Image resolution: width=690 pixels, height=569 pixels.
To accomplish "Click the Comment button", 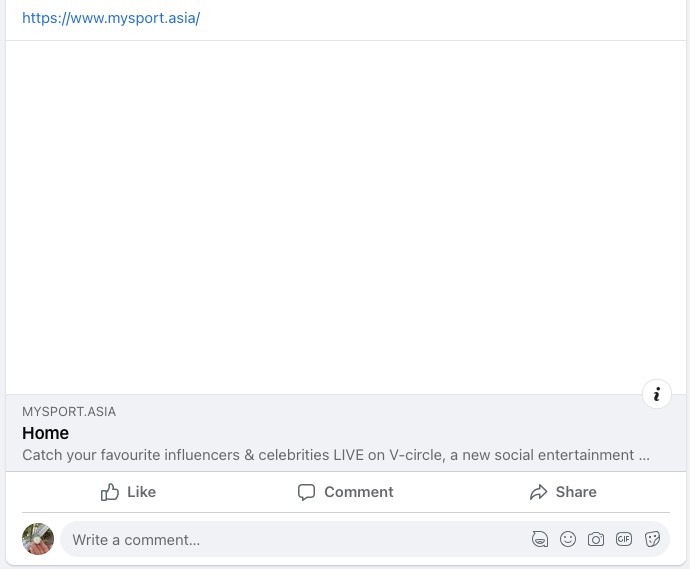I will point(345,492).
